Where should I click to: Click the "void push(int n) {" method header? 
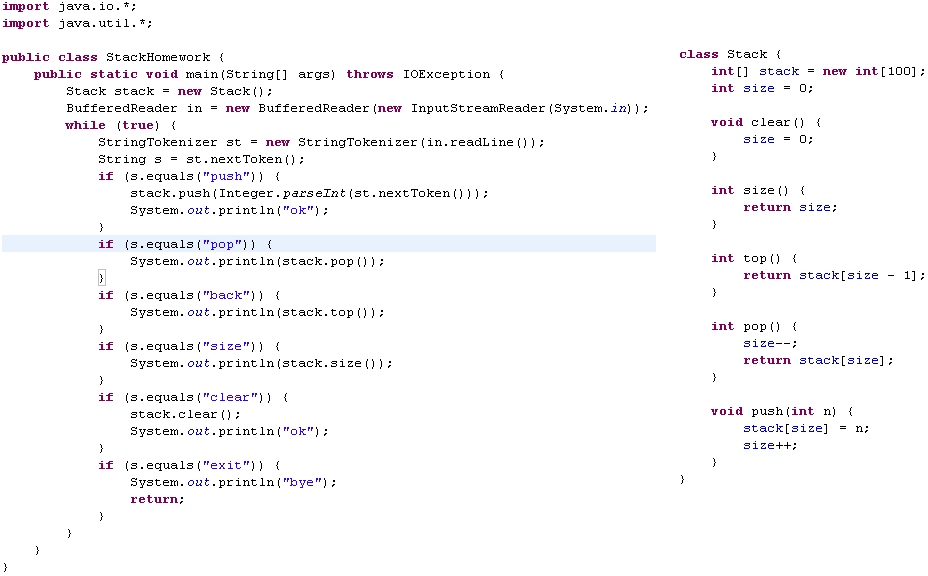pos(782,411)
